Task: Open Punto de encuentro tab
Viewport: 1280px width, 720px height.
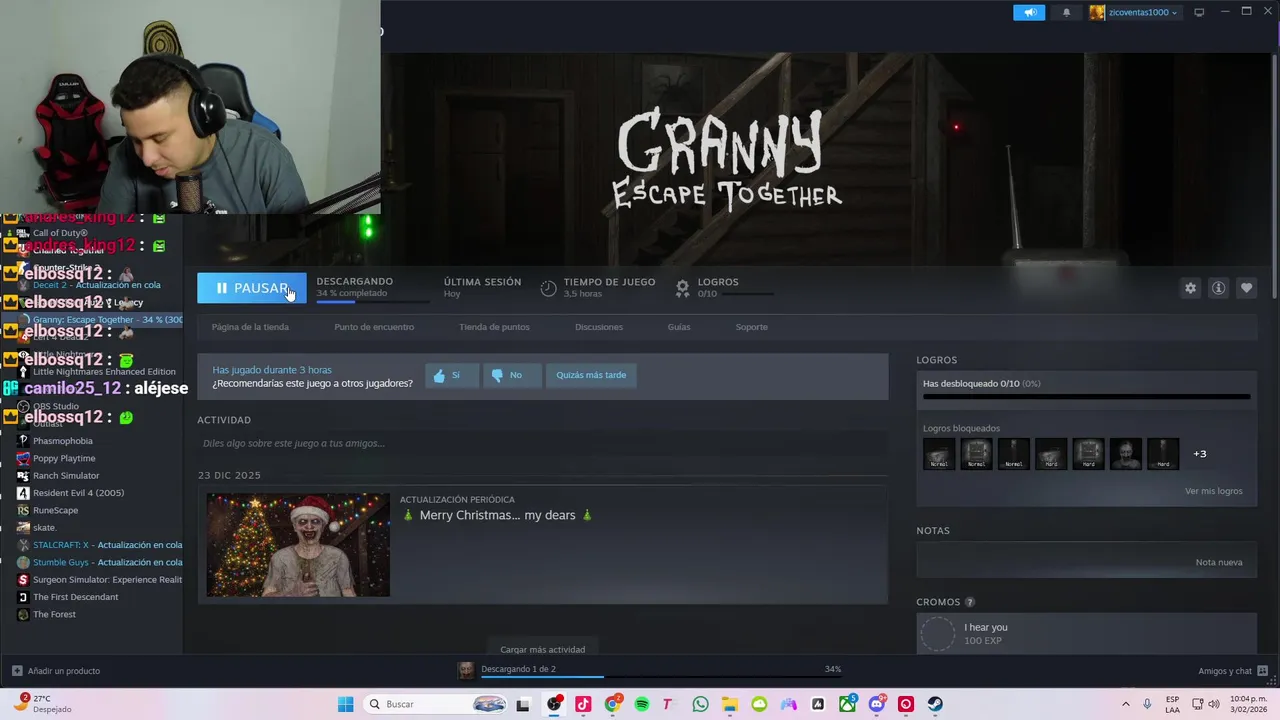Action: 374,327
